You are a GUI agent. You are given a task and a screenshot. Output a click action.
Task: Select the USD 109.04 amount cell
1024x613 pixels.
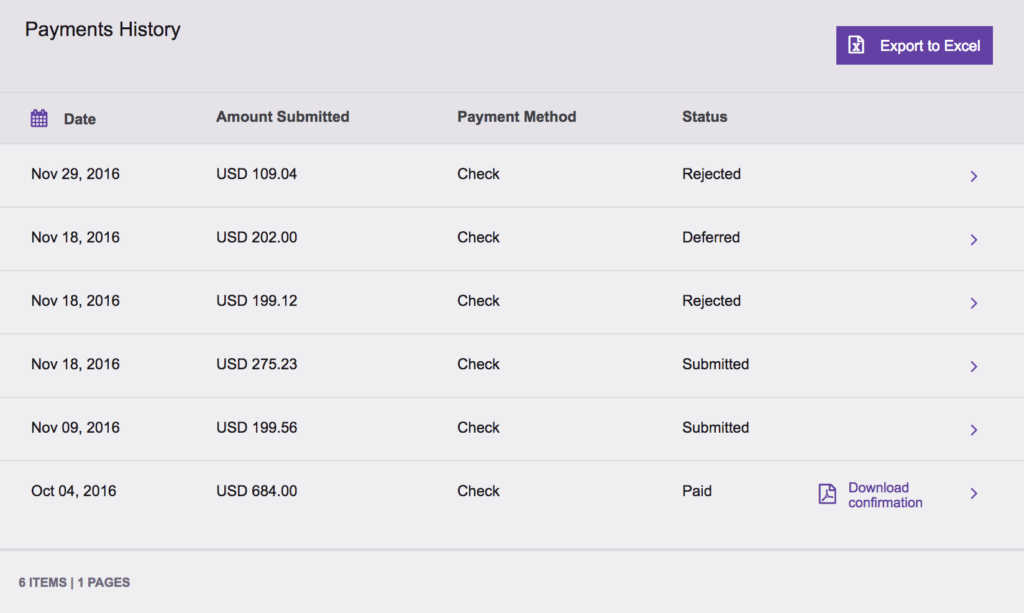(256, 174)
